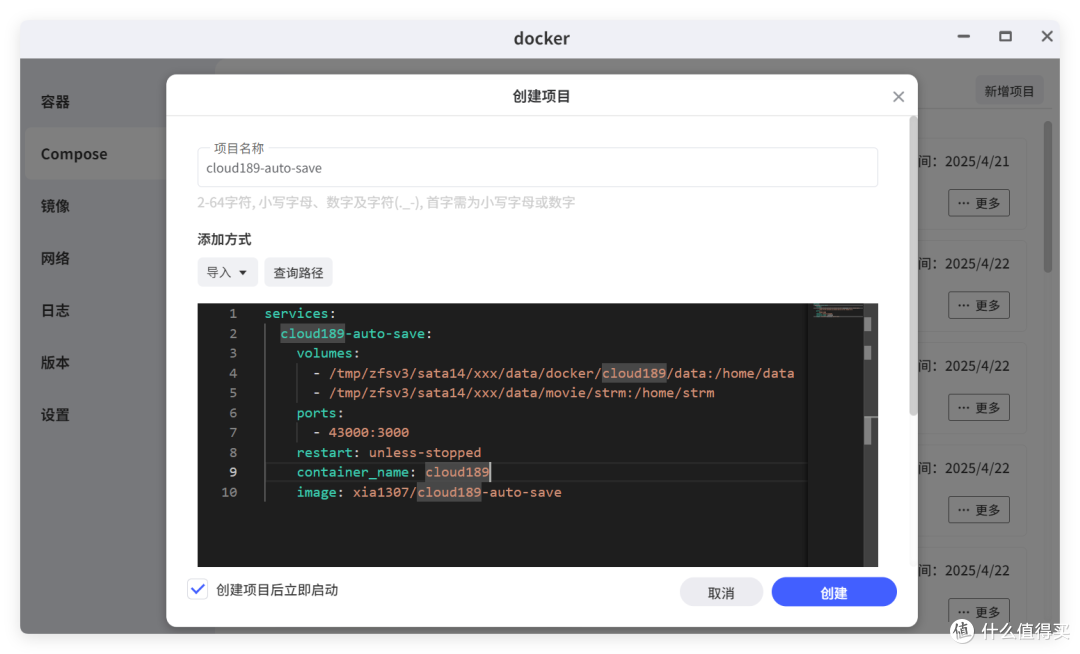Toggle 创建项目后立即启动 checkbox

(x=198, y=589)
